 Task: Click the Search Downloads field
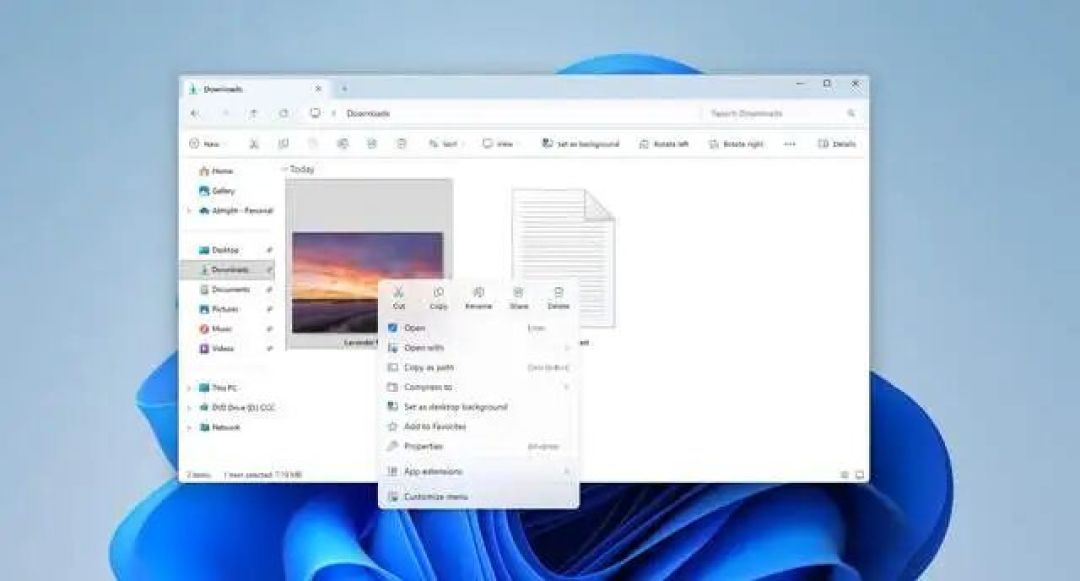pos(782,114)
